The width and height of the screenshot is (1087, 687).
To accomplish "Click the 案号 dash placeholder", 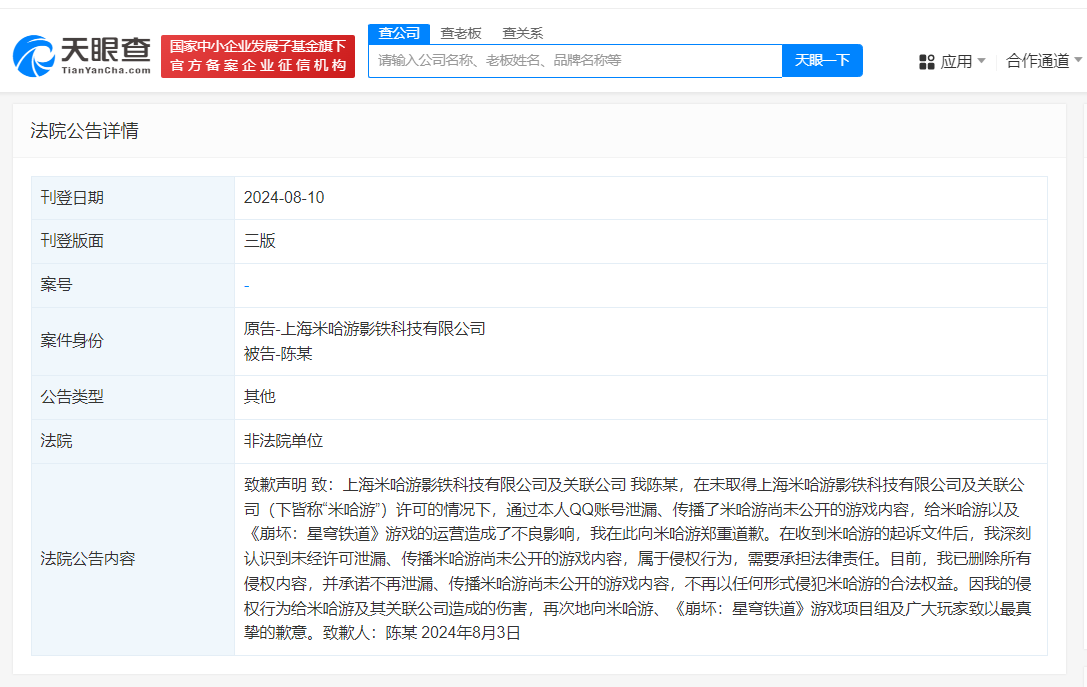I will [x=246, y=285].
